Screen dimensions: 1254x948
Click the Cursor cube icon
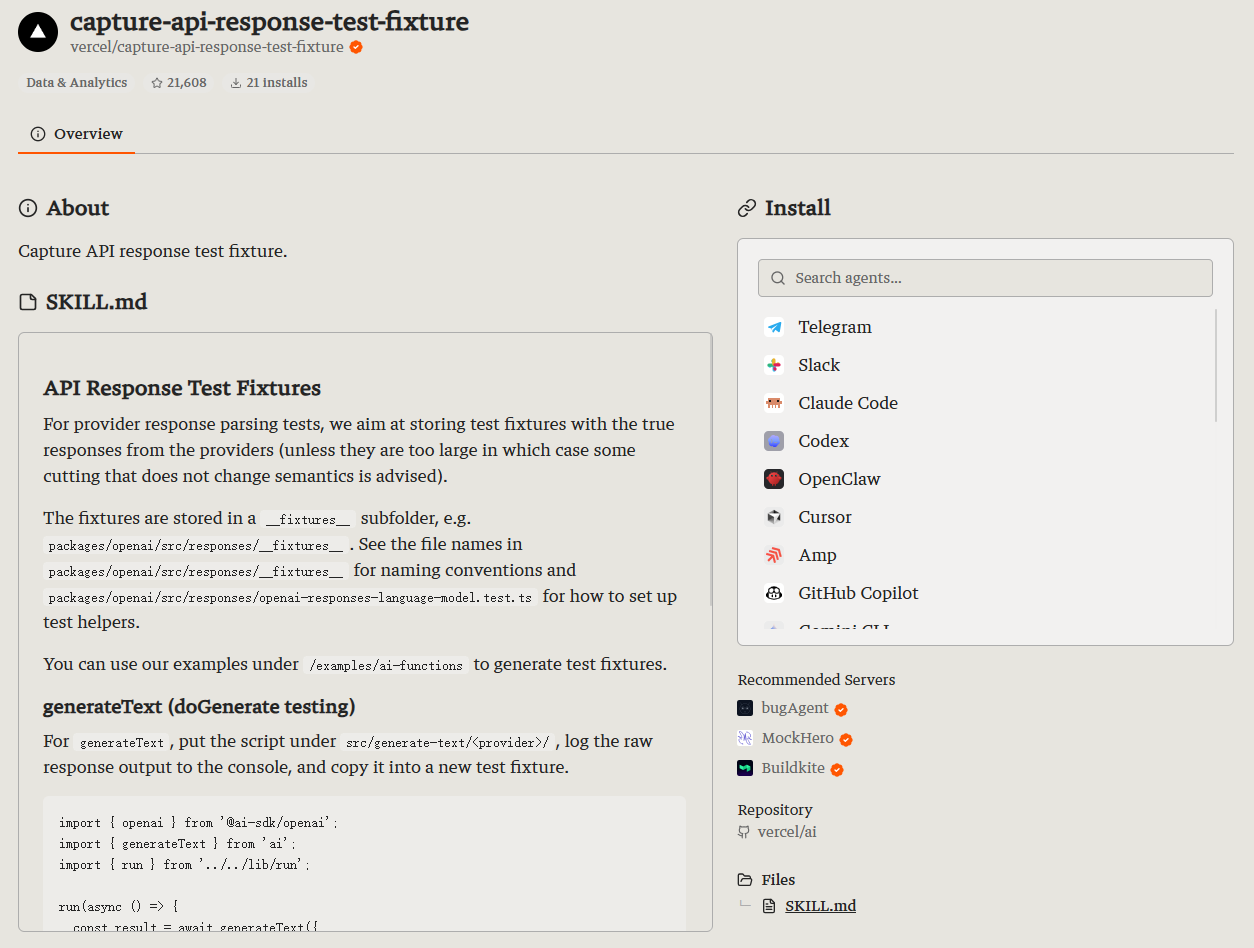coord(774,517)
